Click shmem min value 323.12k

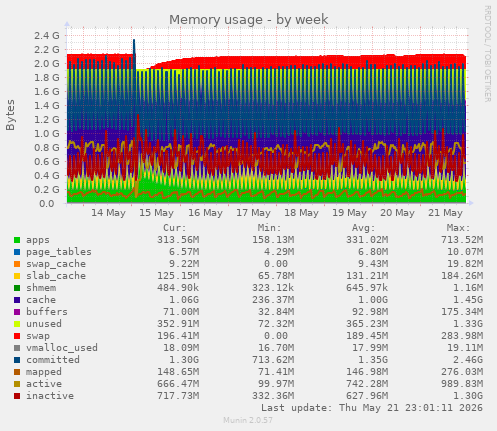click(x=273, y=288)
